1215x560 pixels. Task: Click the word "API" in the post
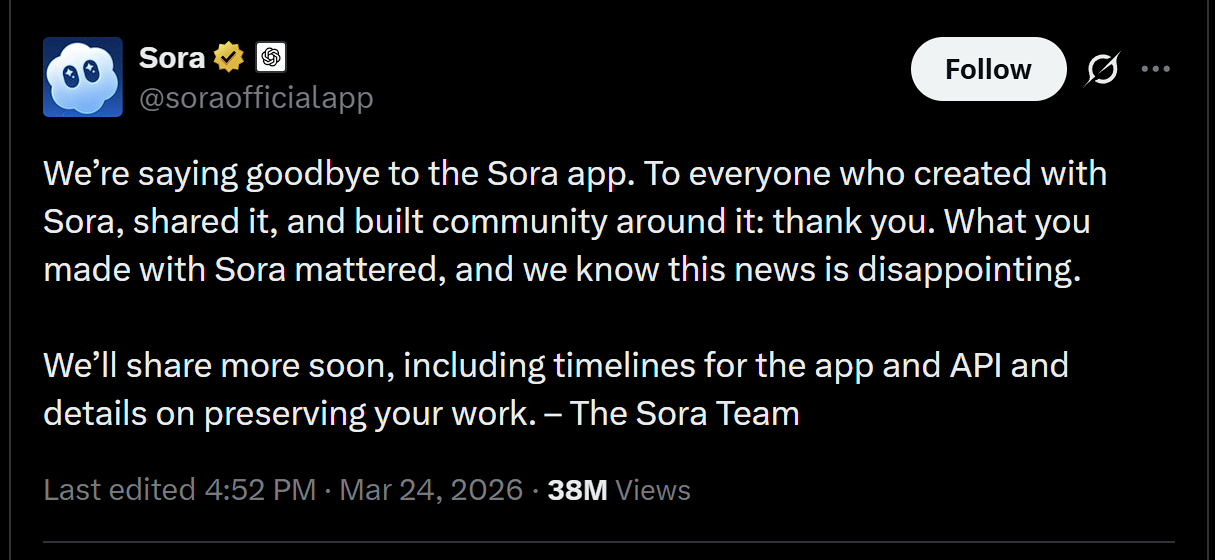pyautogui.click(x=972, y=366)
